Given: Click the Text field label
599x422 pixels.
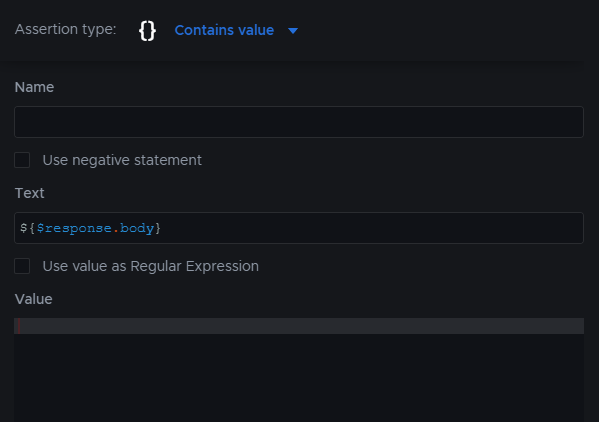Looking at the screenshot, I should tap(29, 193).
